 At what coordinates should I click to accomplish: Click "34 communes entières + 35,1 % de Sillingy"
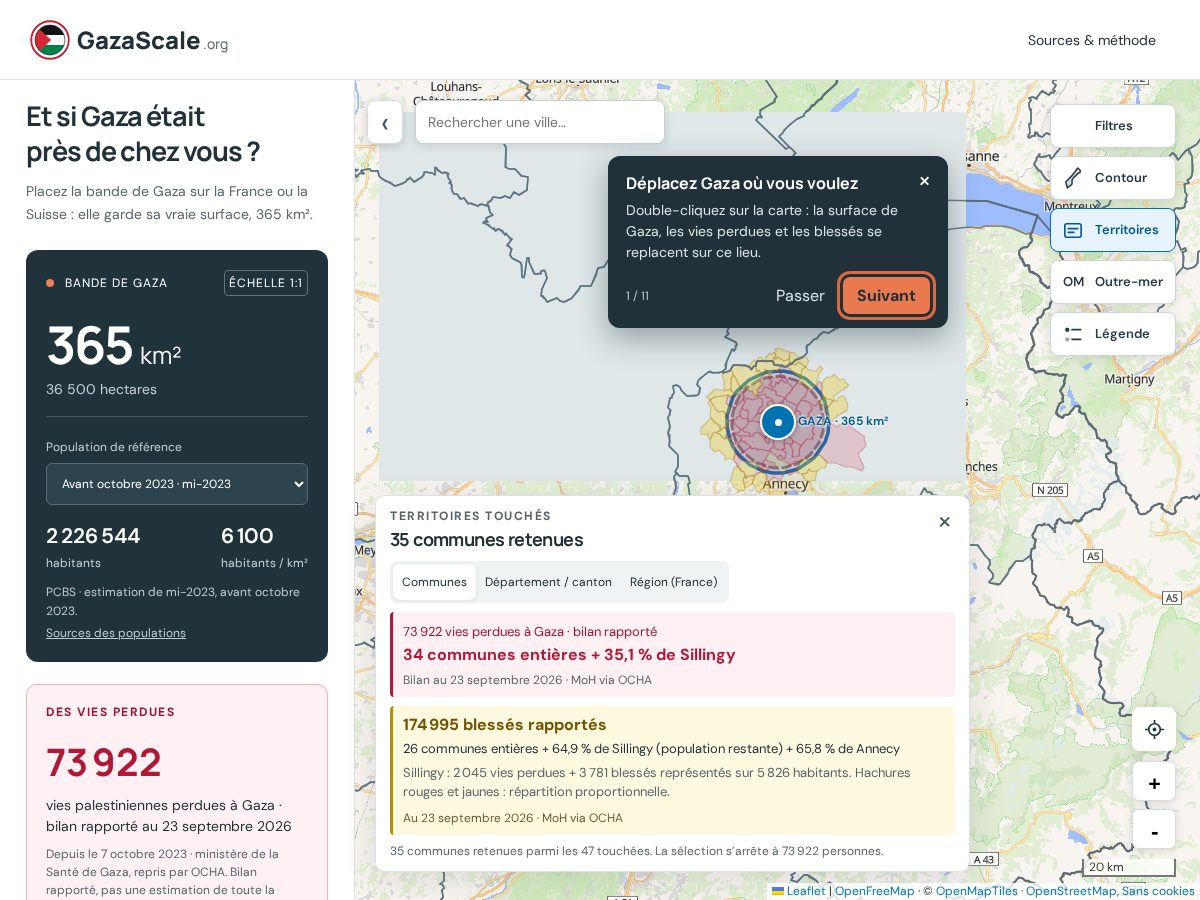coord(569,655)
